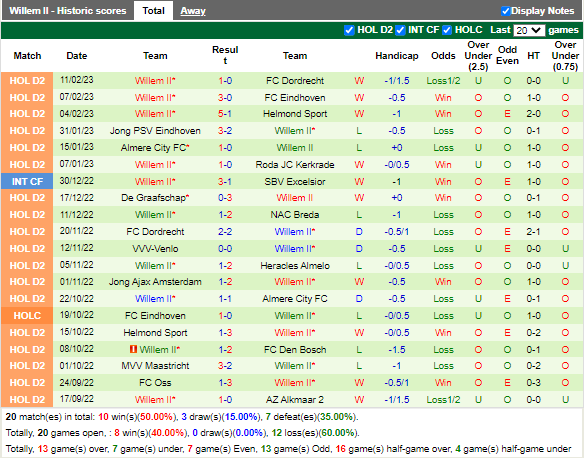The width and height of the screenshot is (584, 458).
Task: Click 3-1 result versus SBV Excelsior
Action: click(x=225, y=181)
